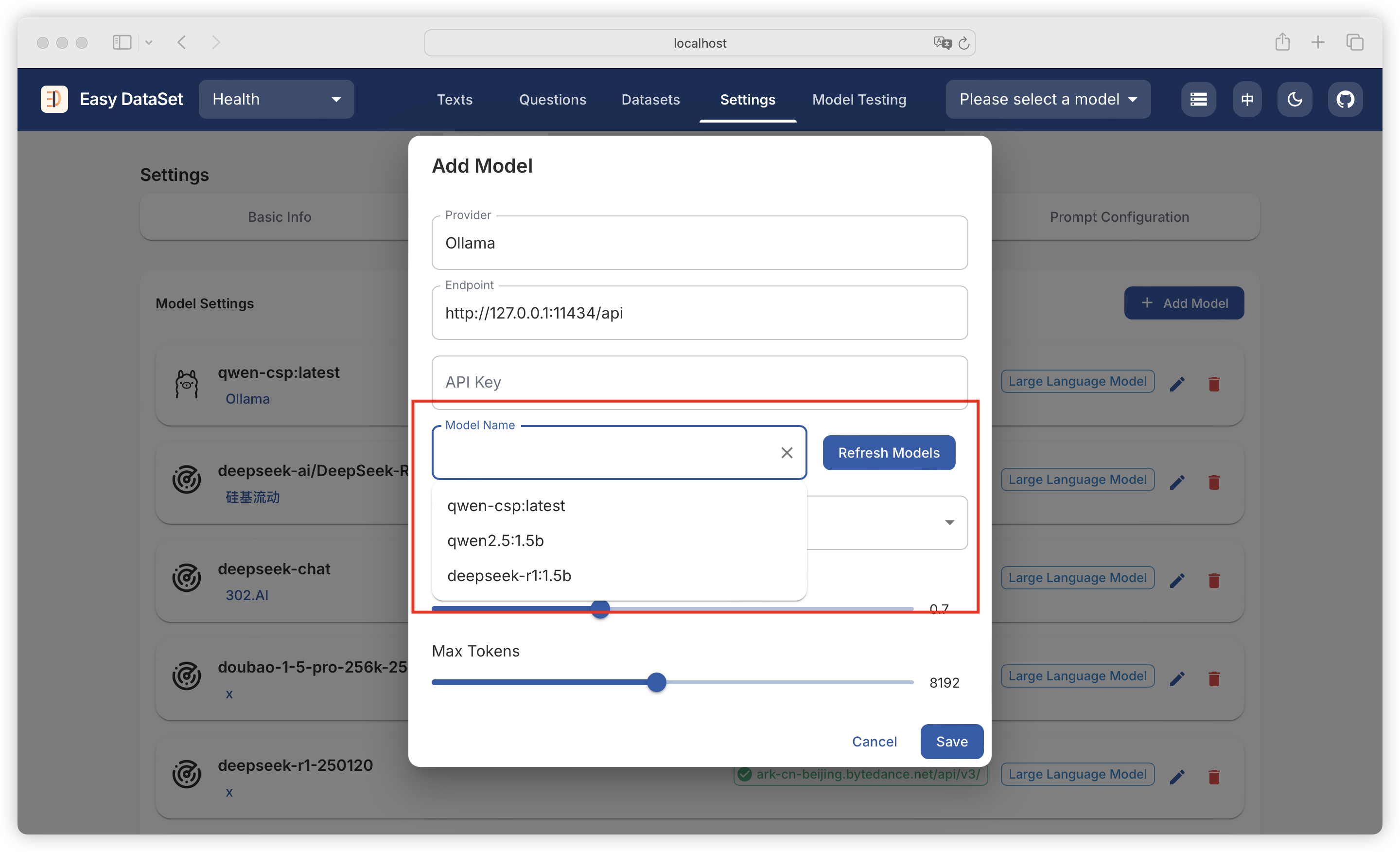
Task: Open the Health project dropdown
Action: pos(276,100)
